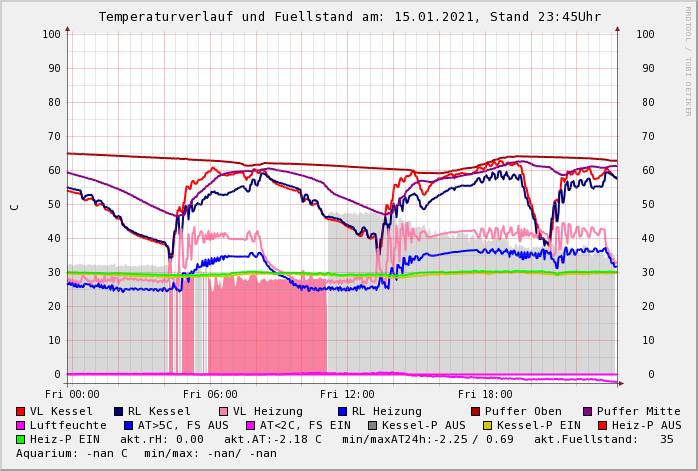698x471 pixels.
Task: Select the gray Kessel-P AUS swatch
Action: click(x=372, y=425)
